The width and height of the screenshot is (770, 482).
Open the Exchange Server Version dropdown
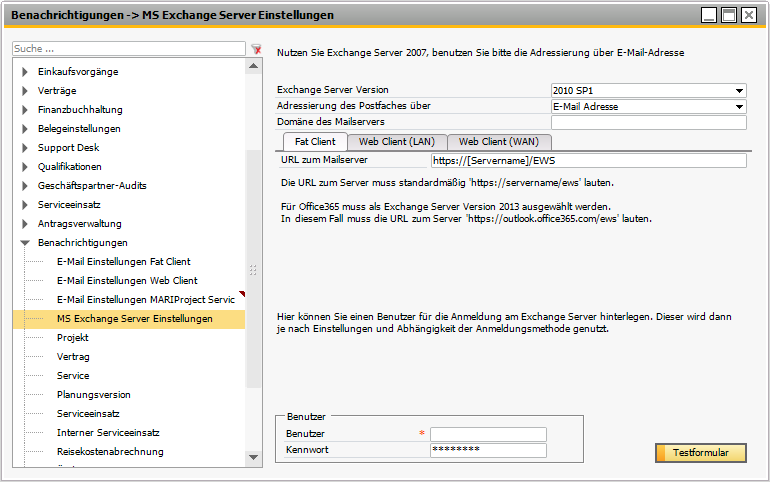740,91
